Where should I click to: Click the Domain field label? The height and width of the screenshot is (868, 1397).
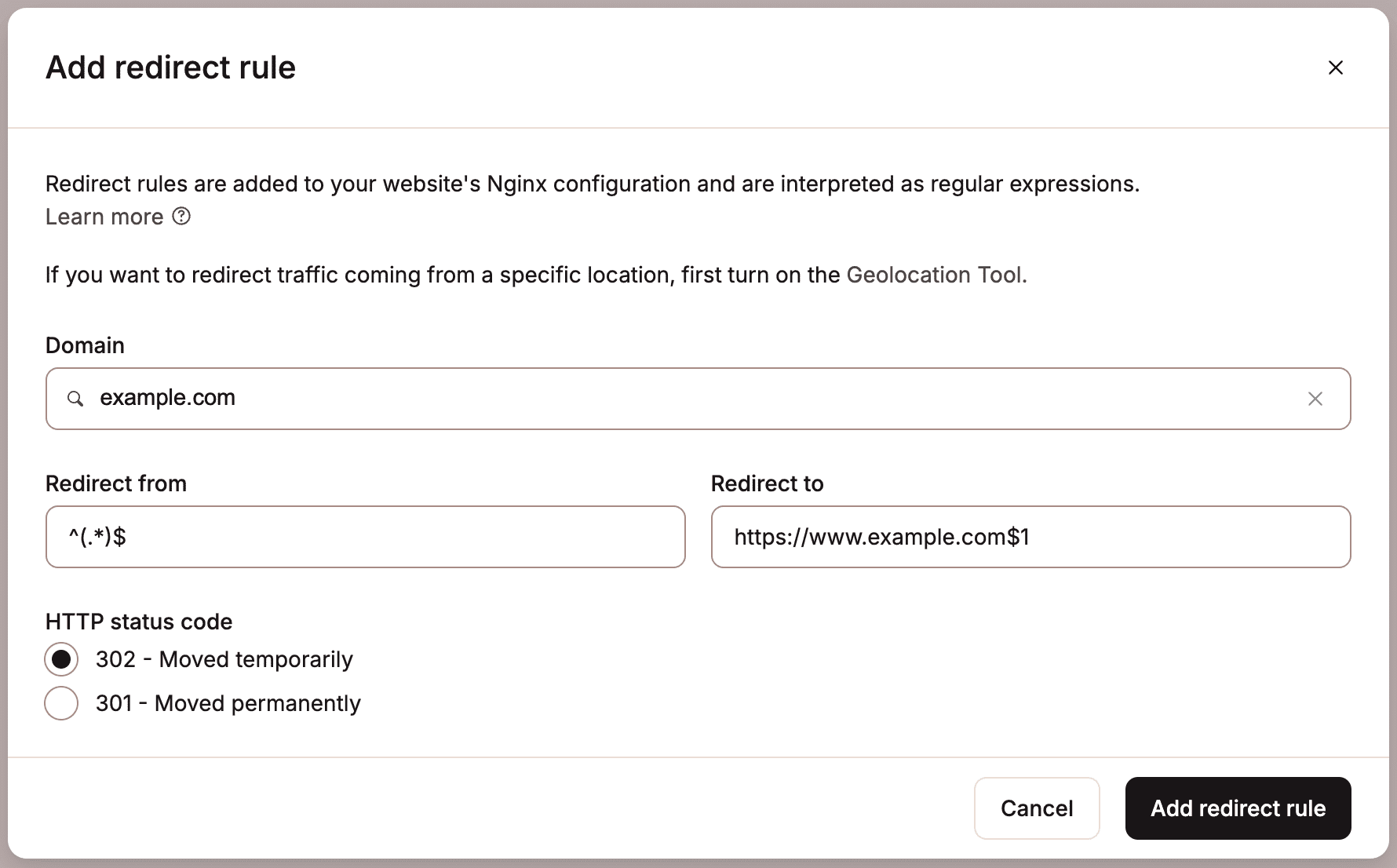[x=85, y=345]
